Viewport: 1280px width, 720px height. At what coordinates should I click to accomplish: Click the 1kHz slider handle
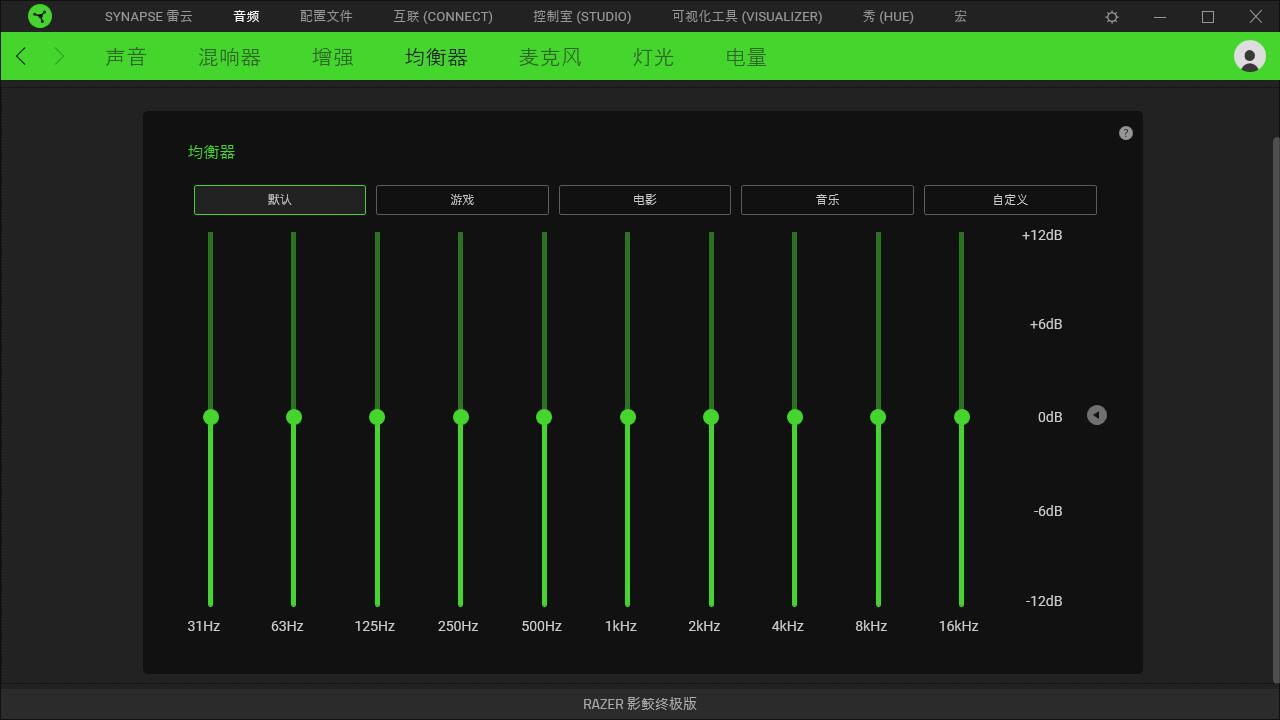628,417
